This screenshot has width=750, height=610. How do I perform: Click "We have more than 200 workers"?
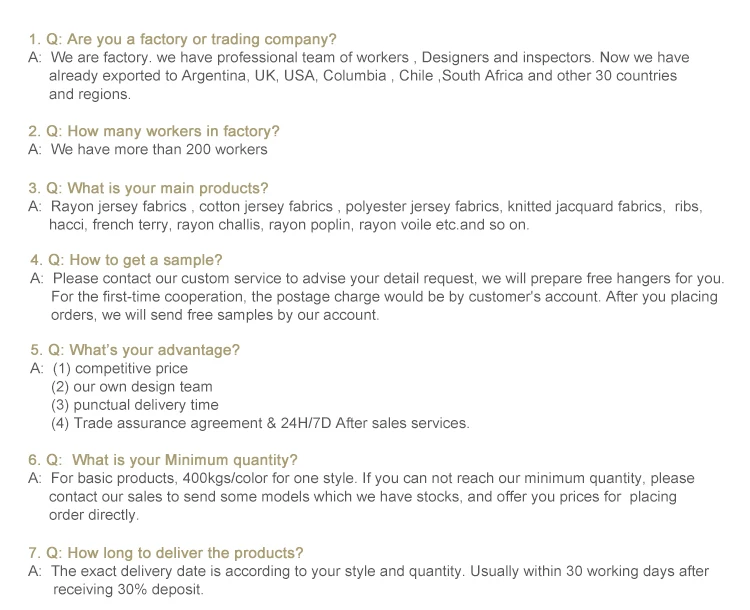[x=159, y=149]
